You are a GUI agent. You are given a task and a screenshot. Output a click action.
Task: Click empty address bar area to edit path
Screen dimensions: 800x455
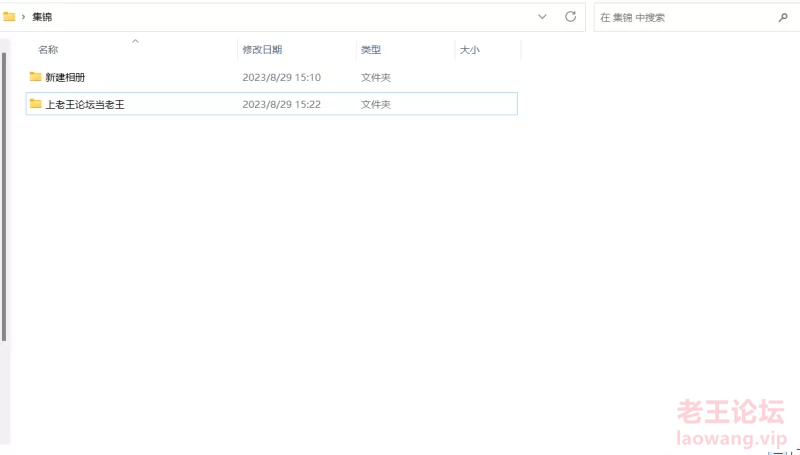tap(300, 17)
